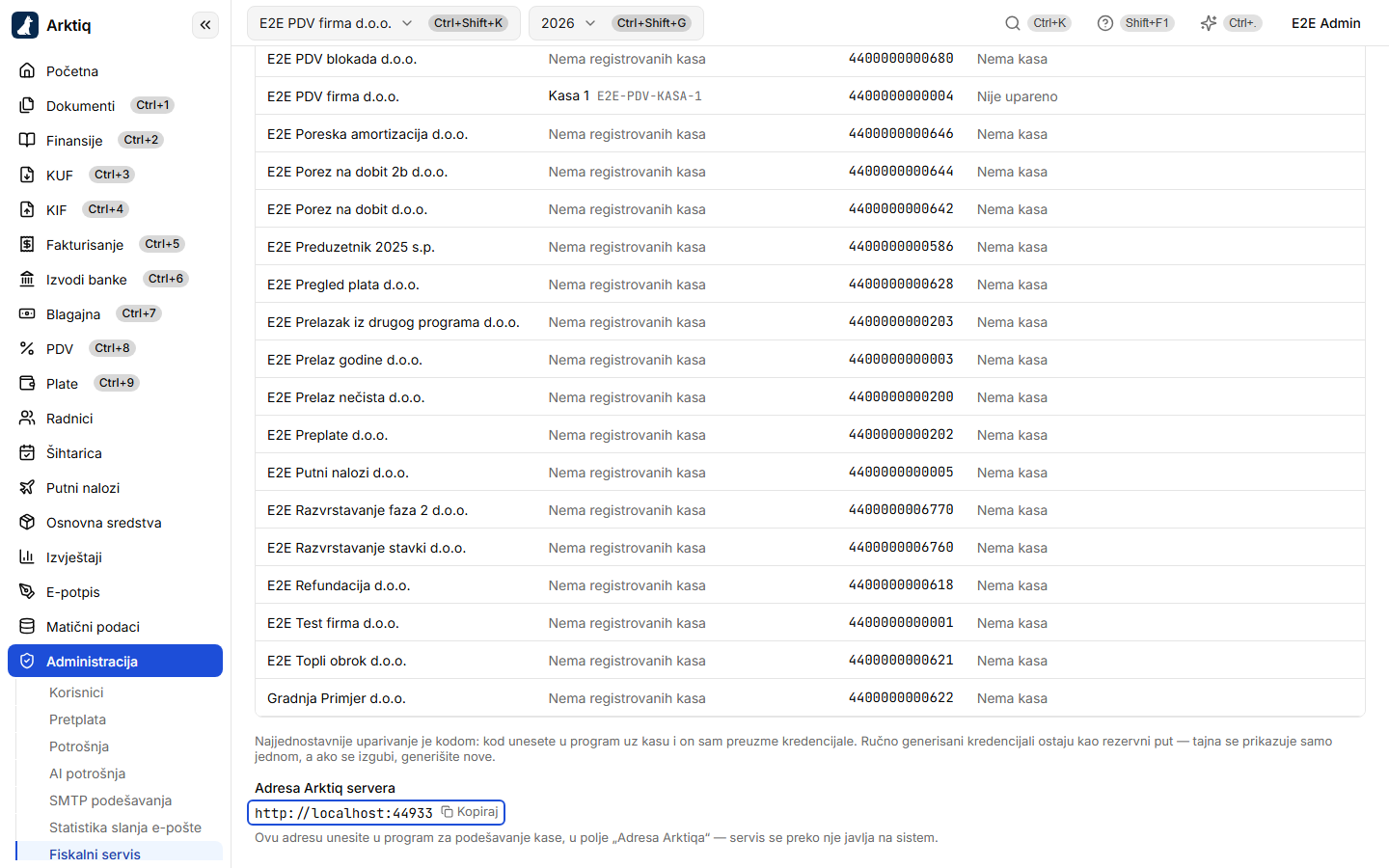Screen dimensions: 1389x868
Task: Click the Izvještaji chart icon
Action: click(x=27, y=556)
